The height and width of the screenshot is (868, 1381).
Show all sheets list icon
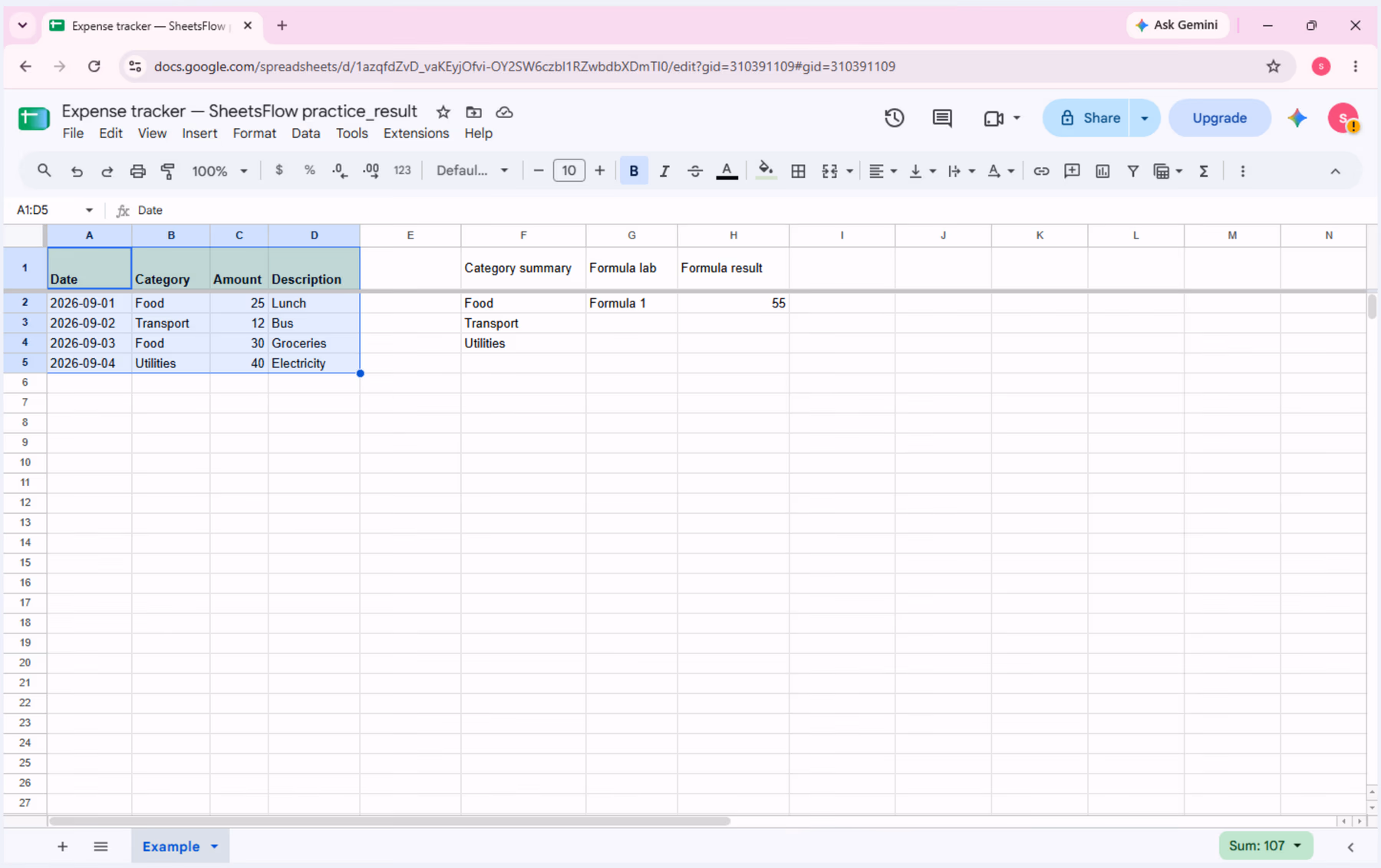[x=101, y=847]
